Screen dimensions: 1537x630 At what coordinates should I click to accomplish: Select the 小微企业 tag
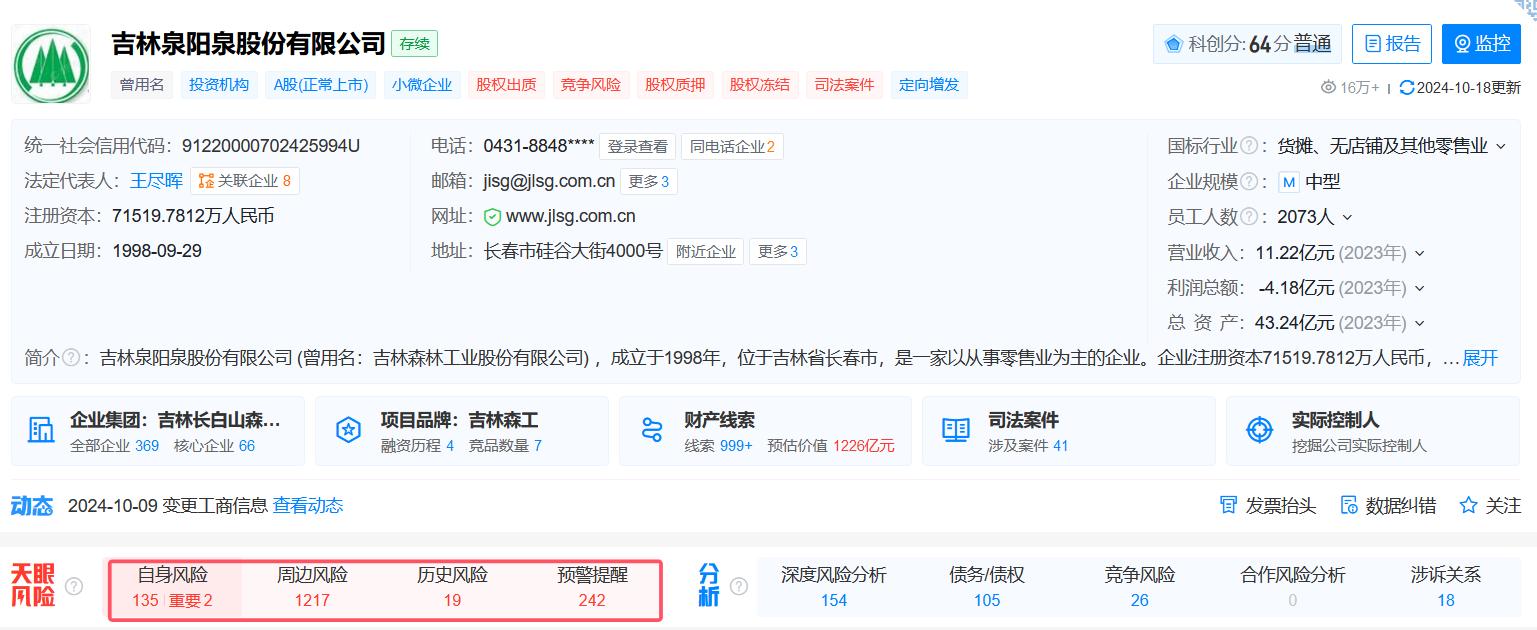[x=422, y=85]
